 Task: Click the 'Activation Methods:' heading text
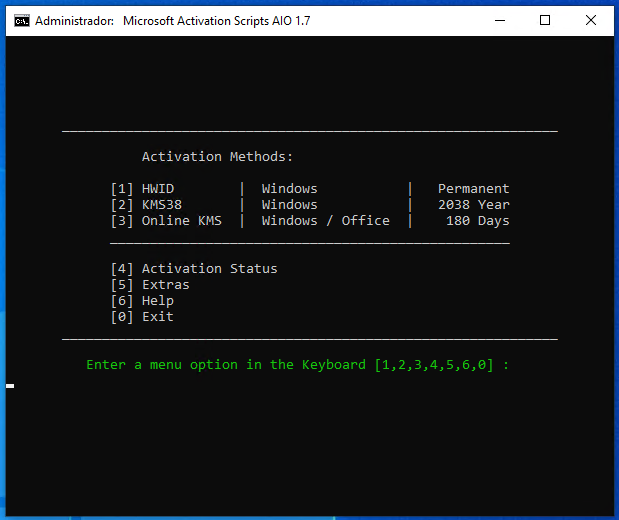pyautogui.click(x=217, y=157)
